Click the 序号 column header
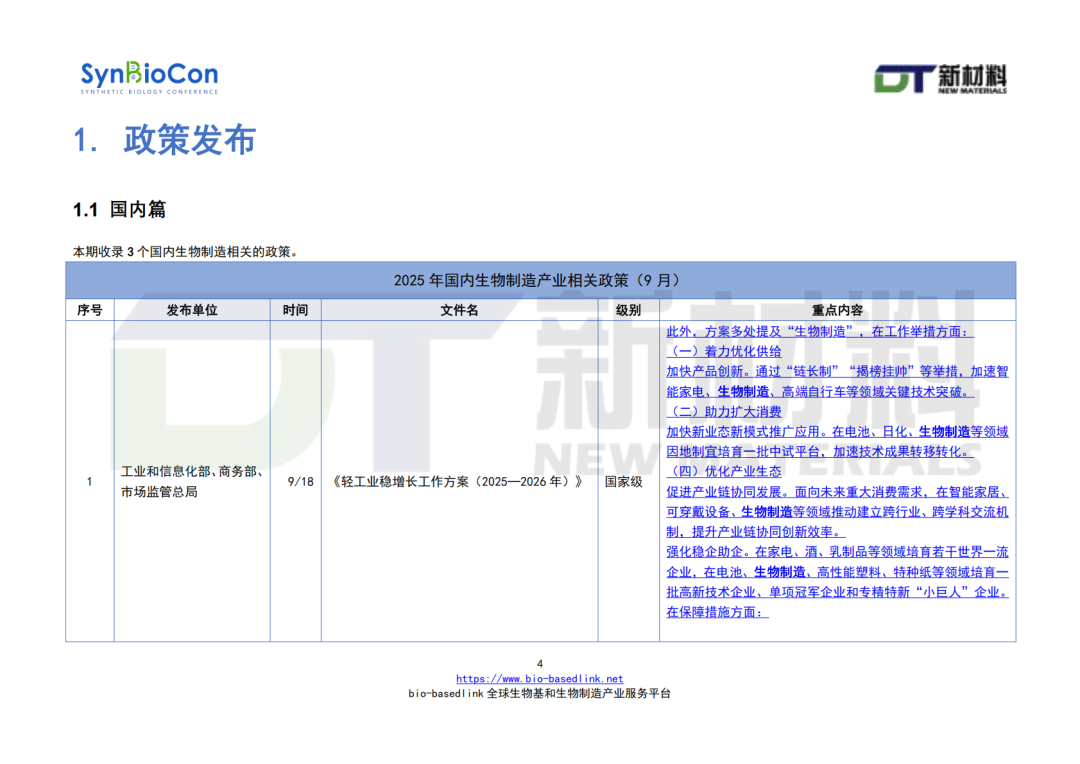 click(x=90, y=310)
